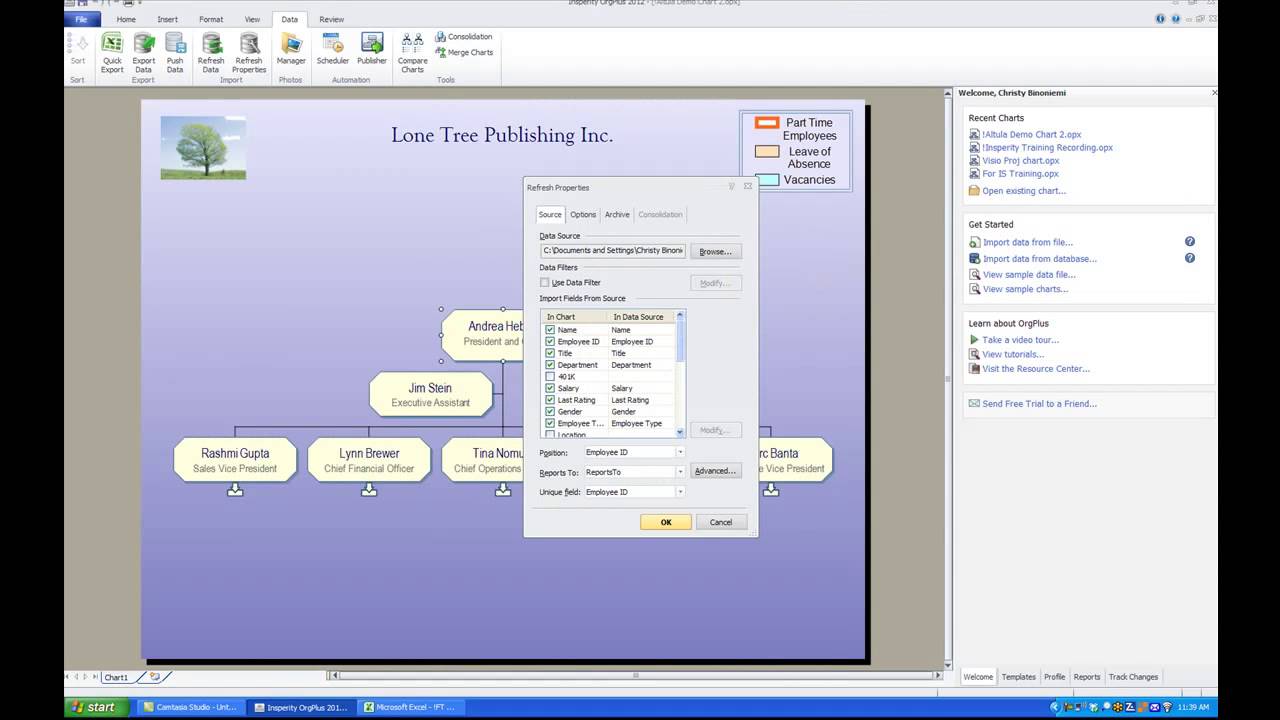Open recent chart !Altula Demo Chart 2.opx
Screen dimensions: 1280x720
(1031, 134)
